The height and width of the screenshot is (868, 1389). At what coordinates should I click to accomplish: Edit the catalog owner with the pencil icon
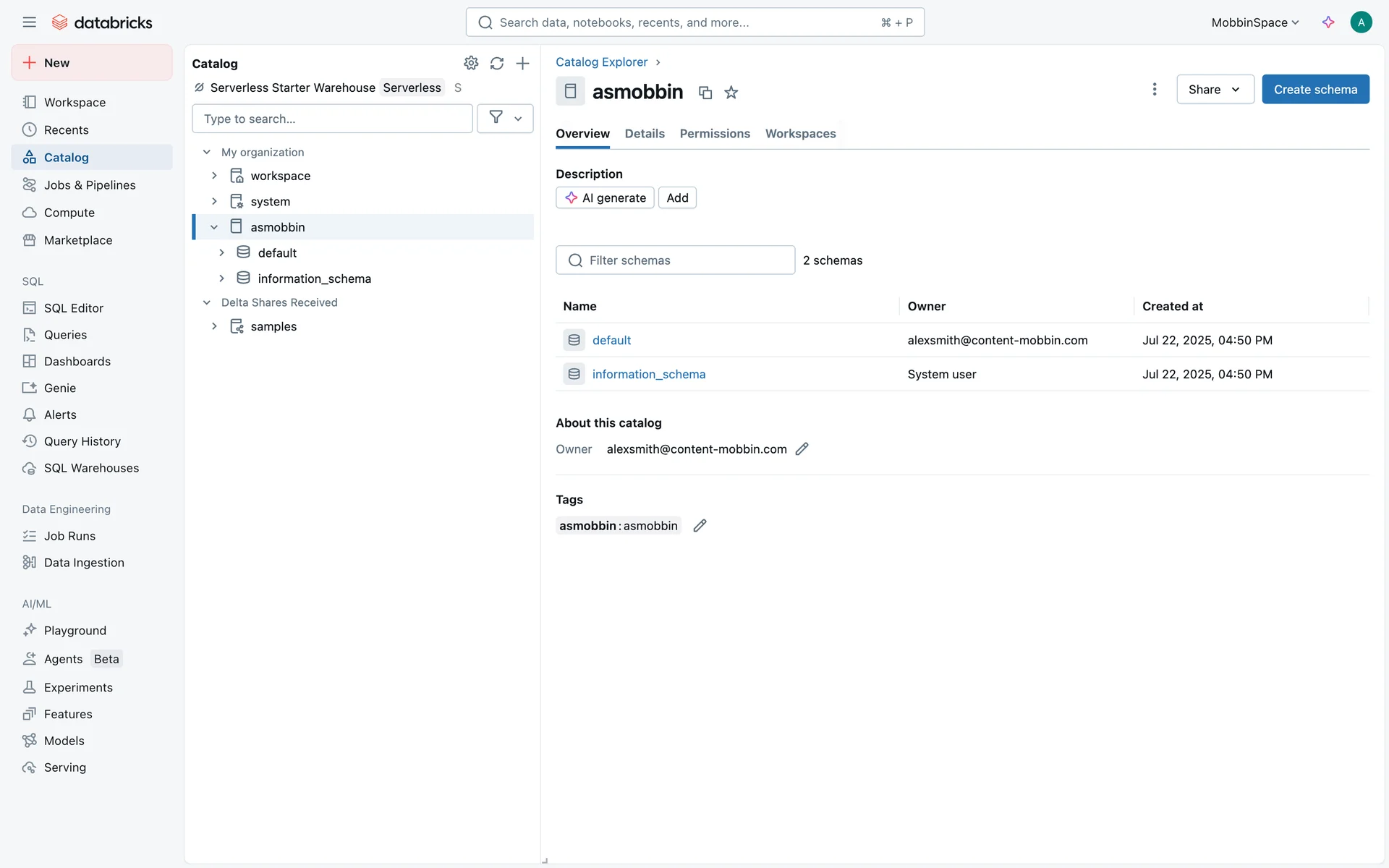tap(802, 449)
